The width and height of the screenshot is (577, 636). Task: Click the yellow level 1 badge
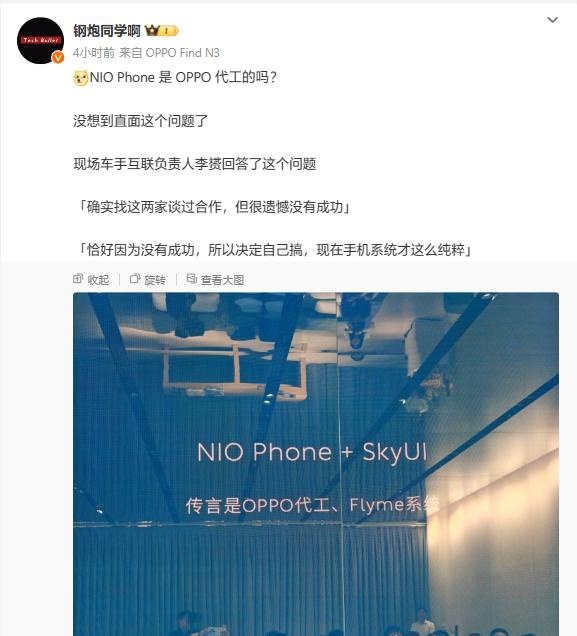(169, 31)
